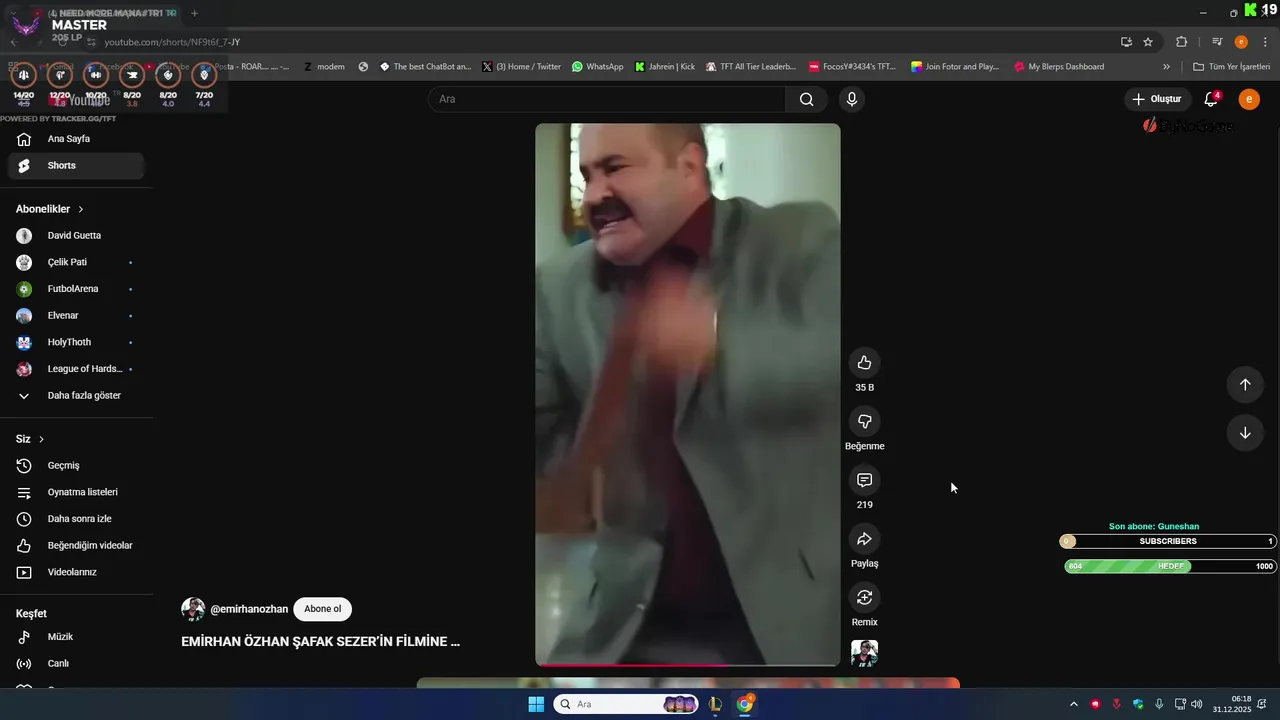Open HolyThoth channel subscription

pyautogui.click(x=75, y=342)
